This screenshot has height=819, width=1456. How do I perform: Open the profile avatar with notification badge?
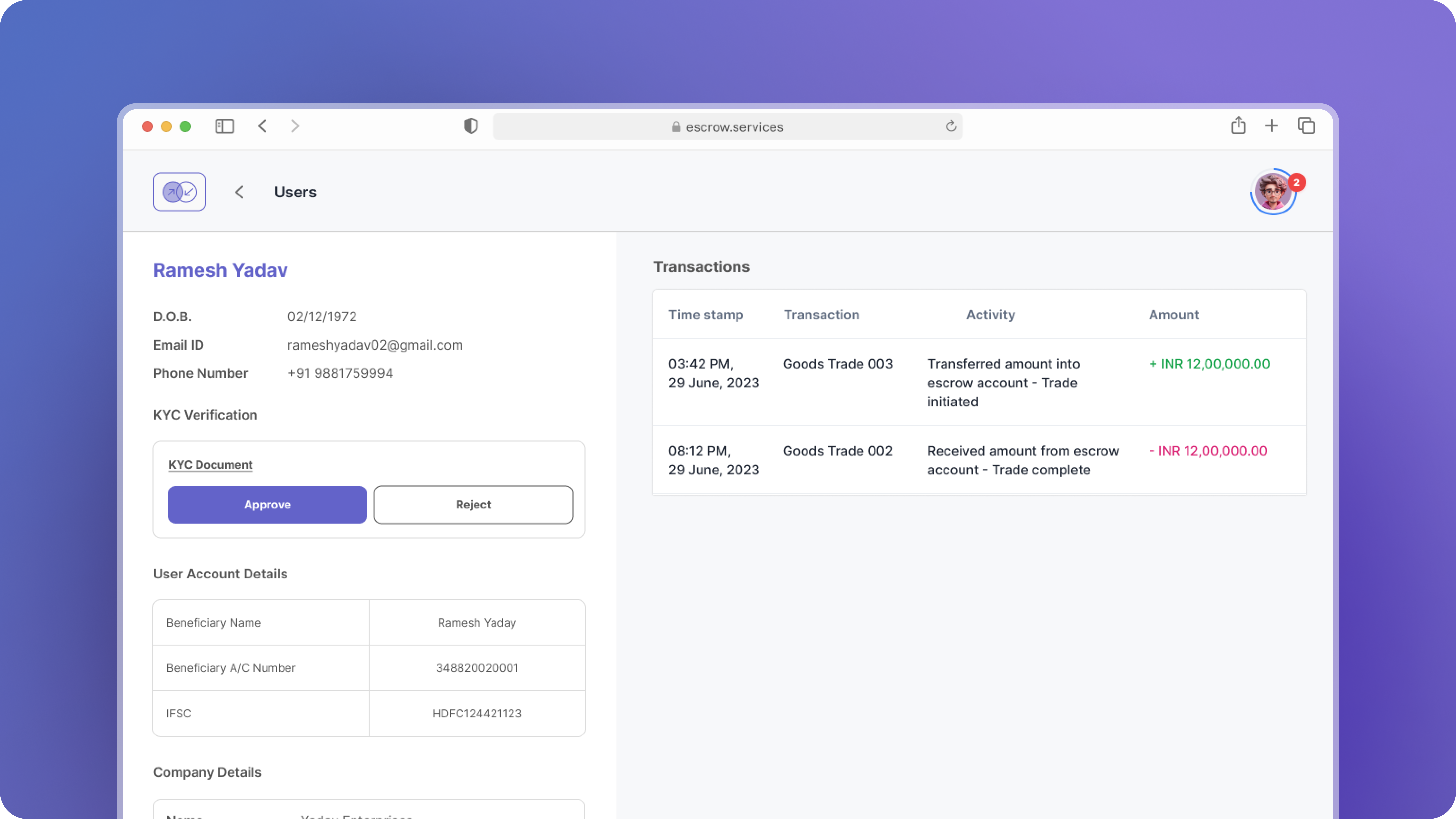click(x=1273, y=192)
